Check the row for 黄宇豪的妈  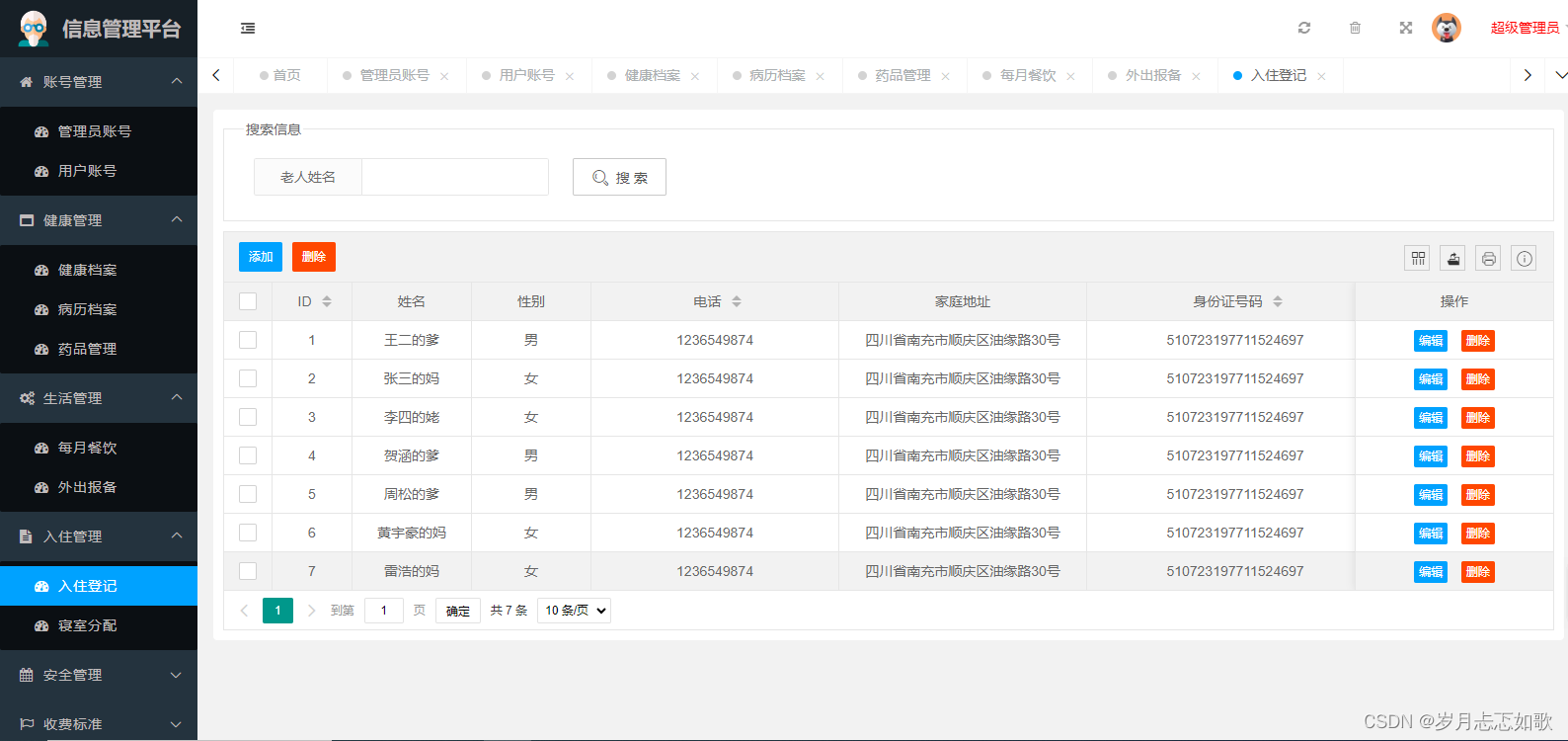pyautogui.click(x=248, y=533)
